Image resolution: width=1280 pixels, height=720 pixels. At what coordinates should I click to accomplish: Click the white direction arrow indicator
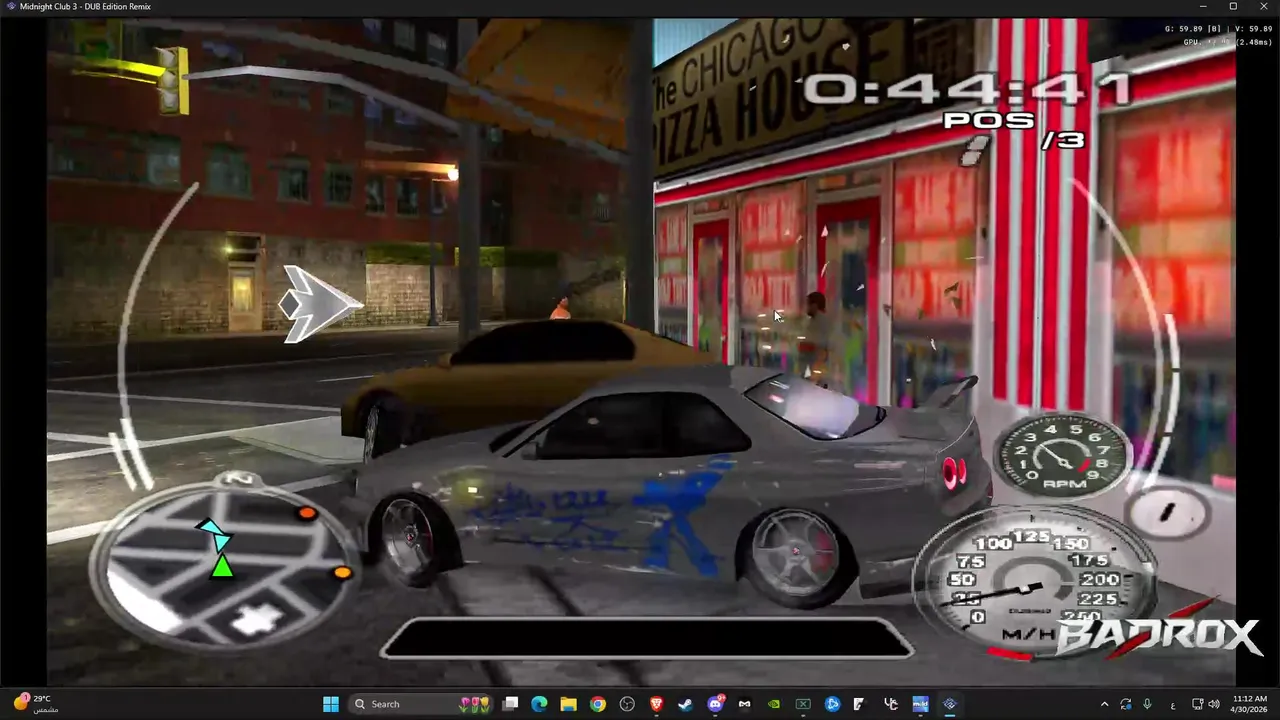319,303
